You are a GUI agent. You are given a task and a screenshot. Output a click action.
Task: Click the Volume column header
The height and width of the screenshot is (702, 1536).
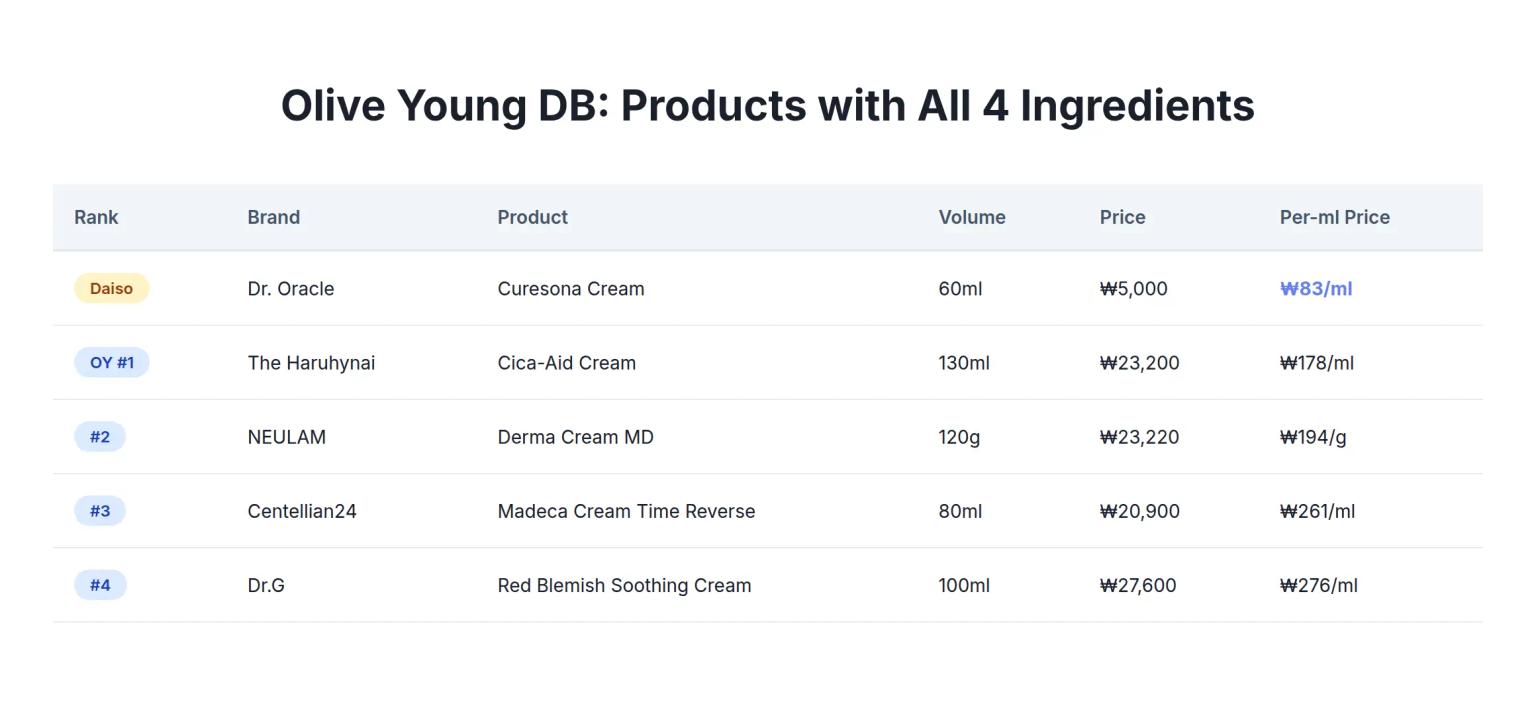[x=971, y=217]
